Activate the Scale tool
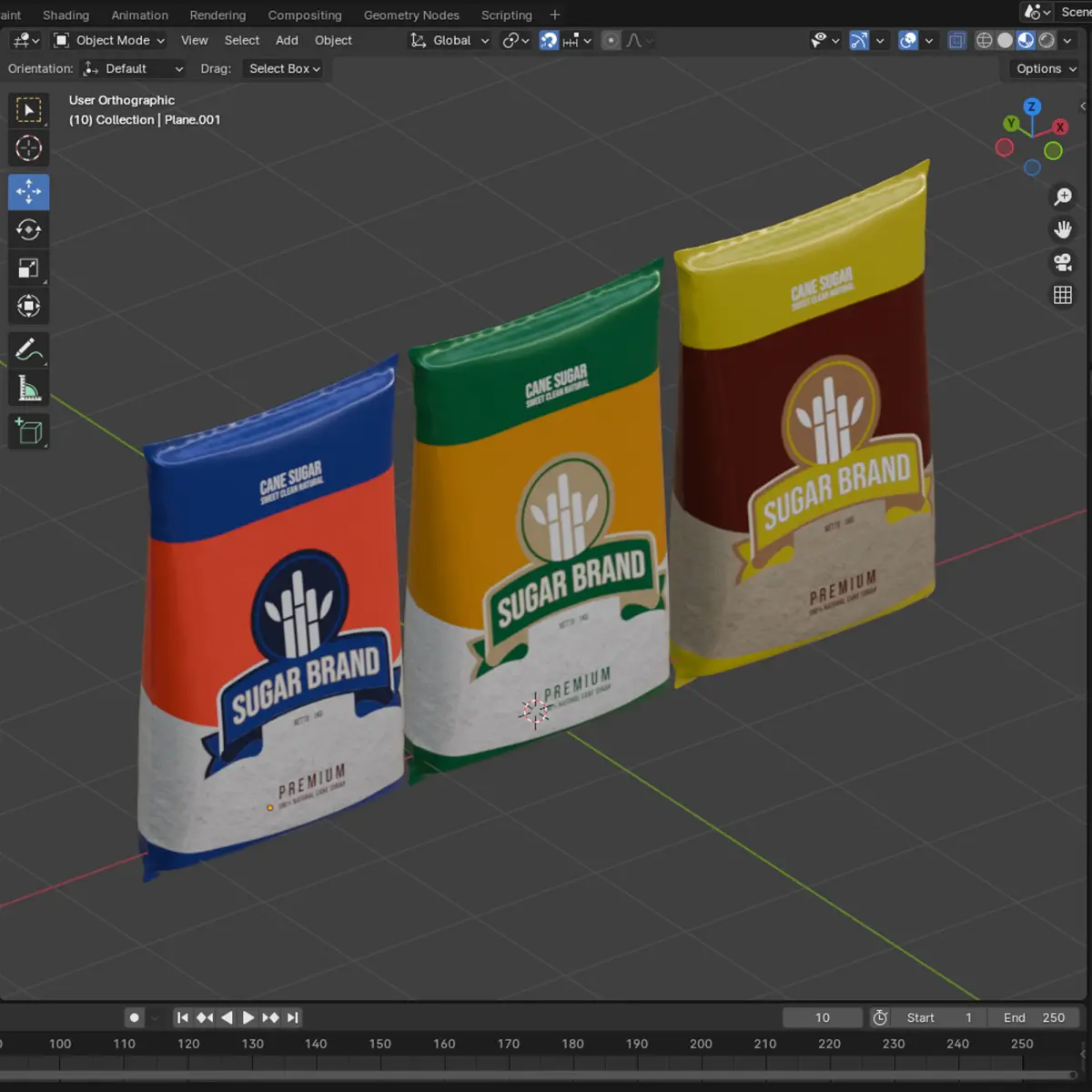Image resolution: width=1092 pixels, height=1092 pixels. (29, 268)
